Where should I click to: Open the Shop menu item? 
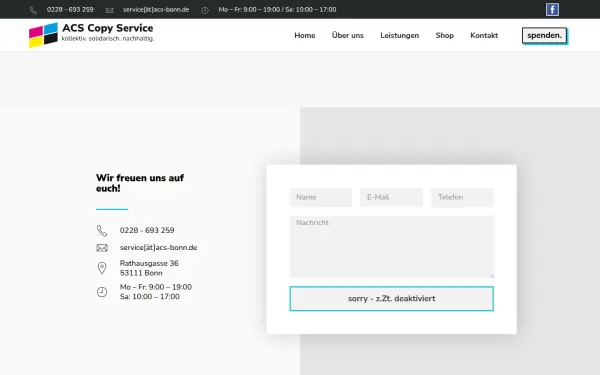coord(445,35)
